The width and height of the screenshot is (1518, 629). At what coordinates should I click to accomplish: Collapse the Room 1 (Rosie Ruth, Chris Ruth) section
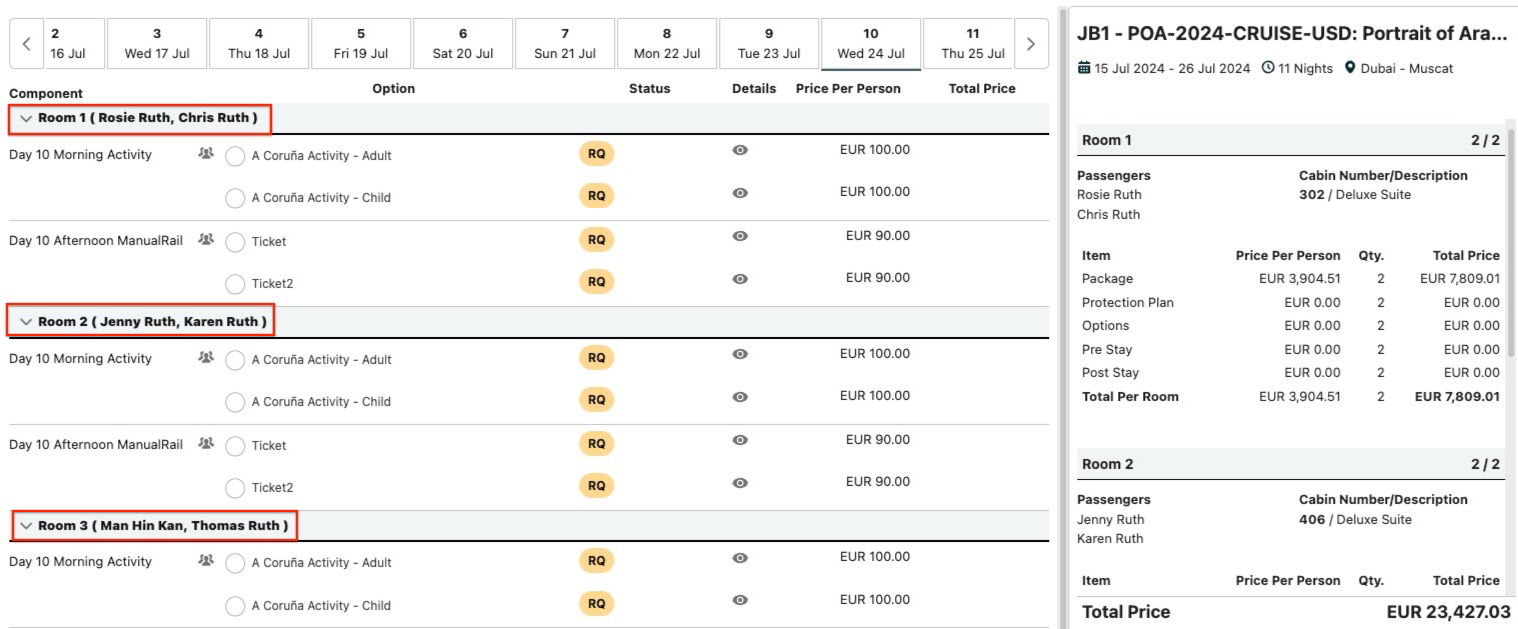tap(27, 118)
